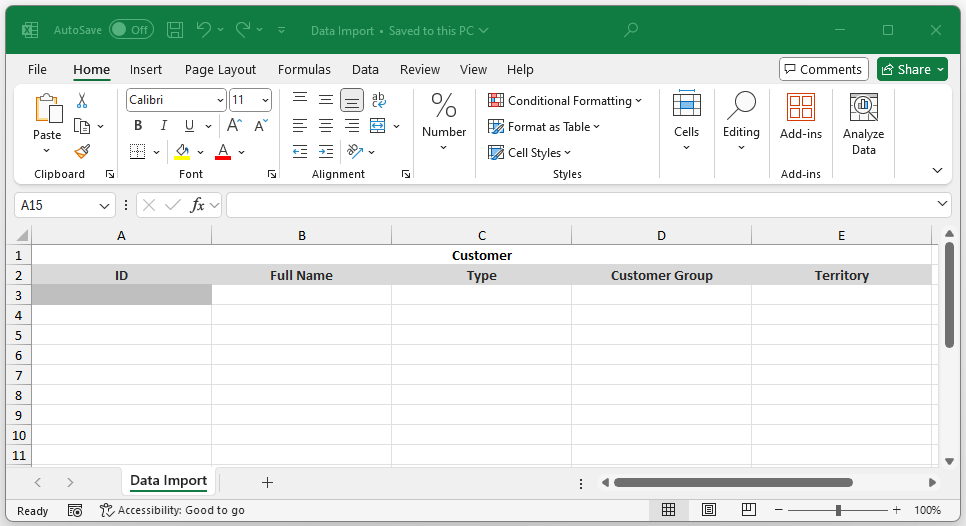This screenshot has height=526, width=966.
Task: Open the Name Box dropdown arrow
Action: 105,205
